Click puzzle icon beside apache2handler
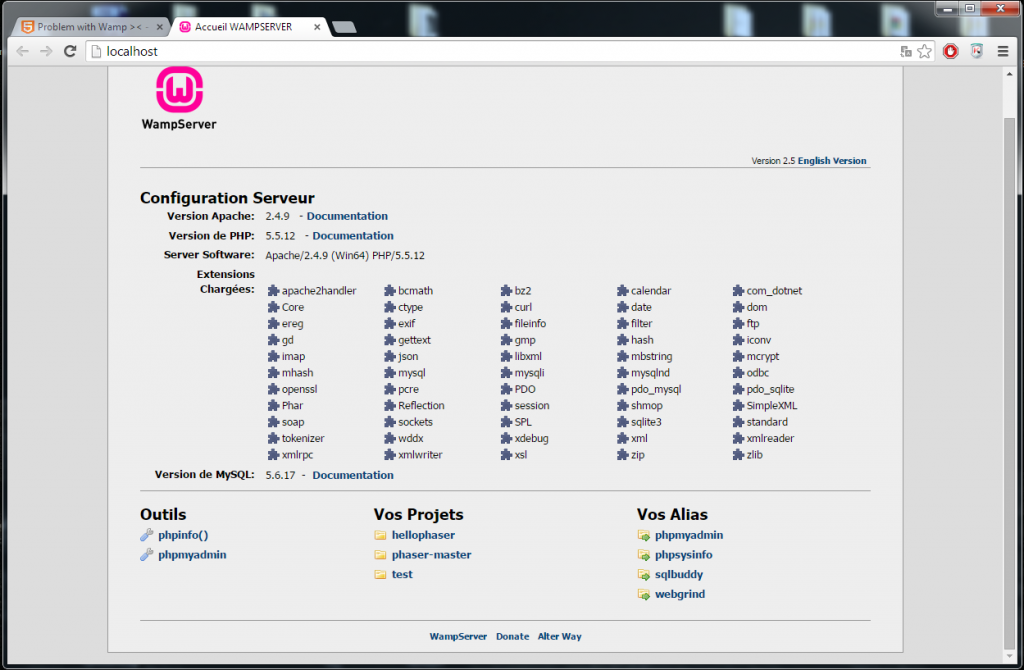 (274, 291)
